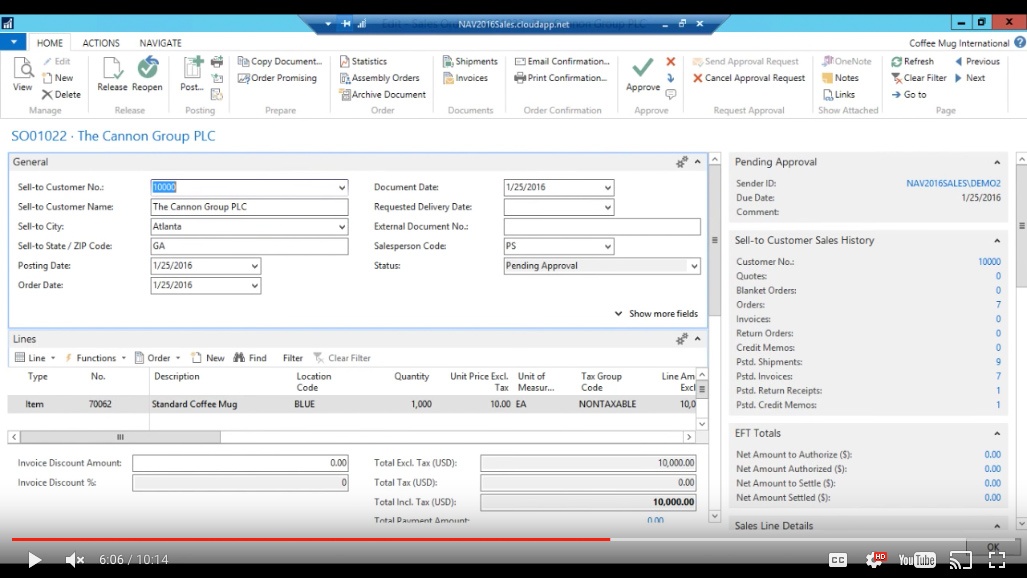The image size is (1027, 578).
Task: Archive Document from the ribbon
Action: 383,94
